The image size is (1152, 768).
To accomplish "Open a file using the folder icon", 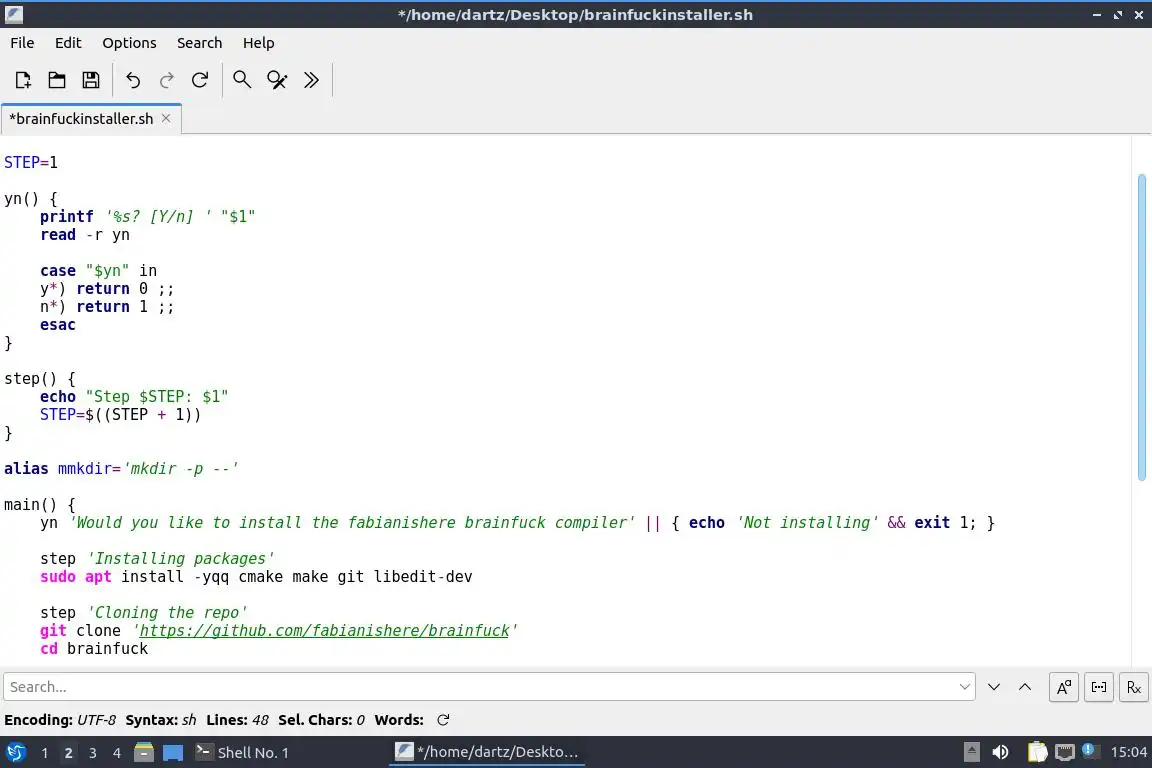I will pyautogui.click(x=57, y=79).
